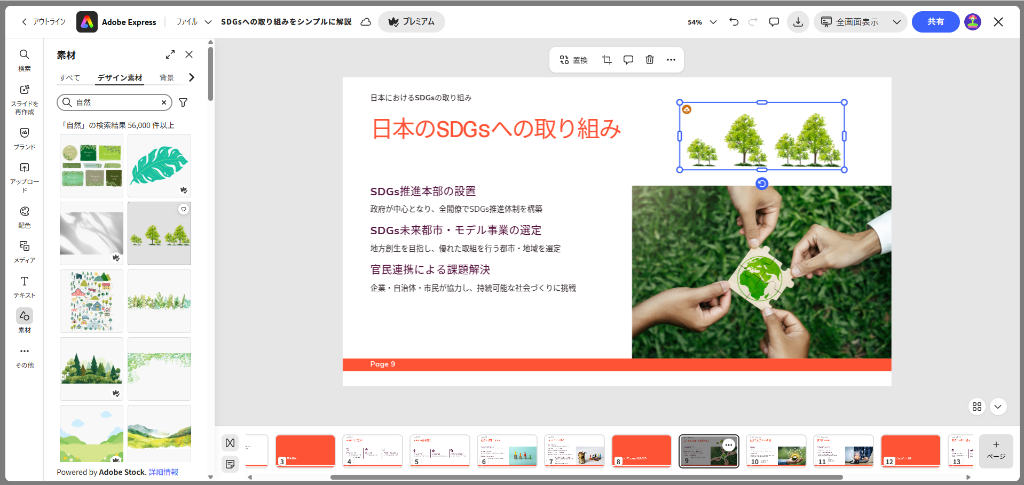Switch to the 背景 tab

tap(167, 77)
